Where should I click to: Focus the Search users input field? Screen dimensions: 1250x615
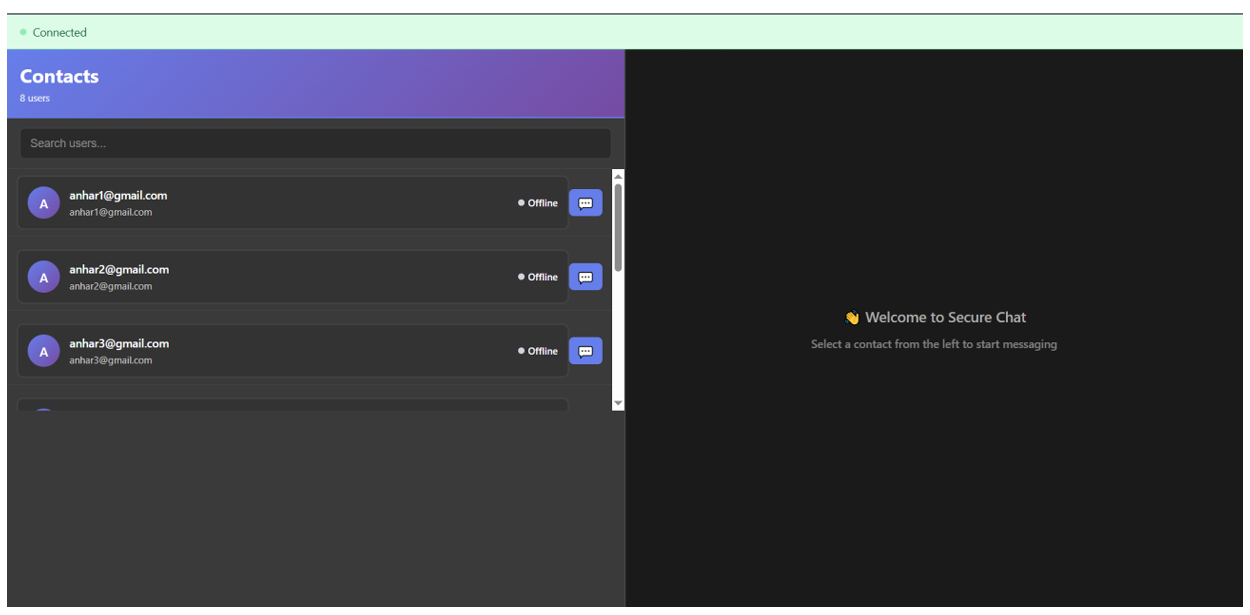click(x=315, y=143)
